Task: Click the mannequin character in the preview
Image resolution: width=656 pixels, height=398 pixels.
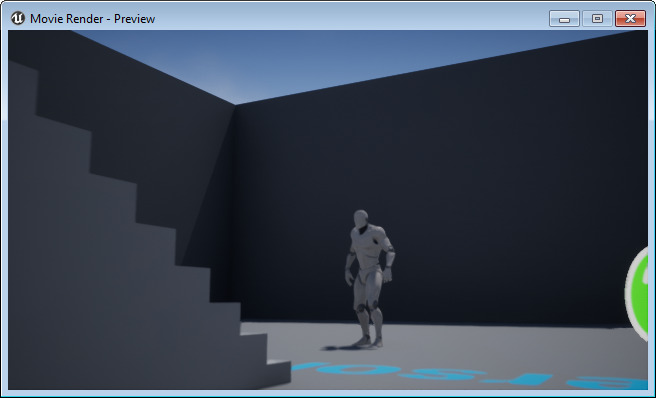Action: coord(370,279)
